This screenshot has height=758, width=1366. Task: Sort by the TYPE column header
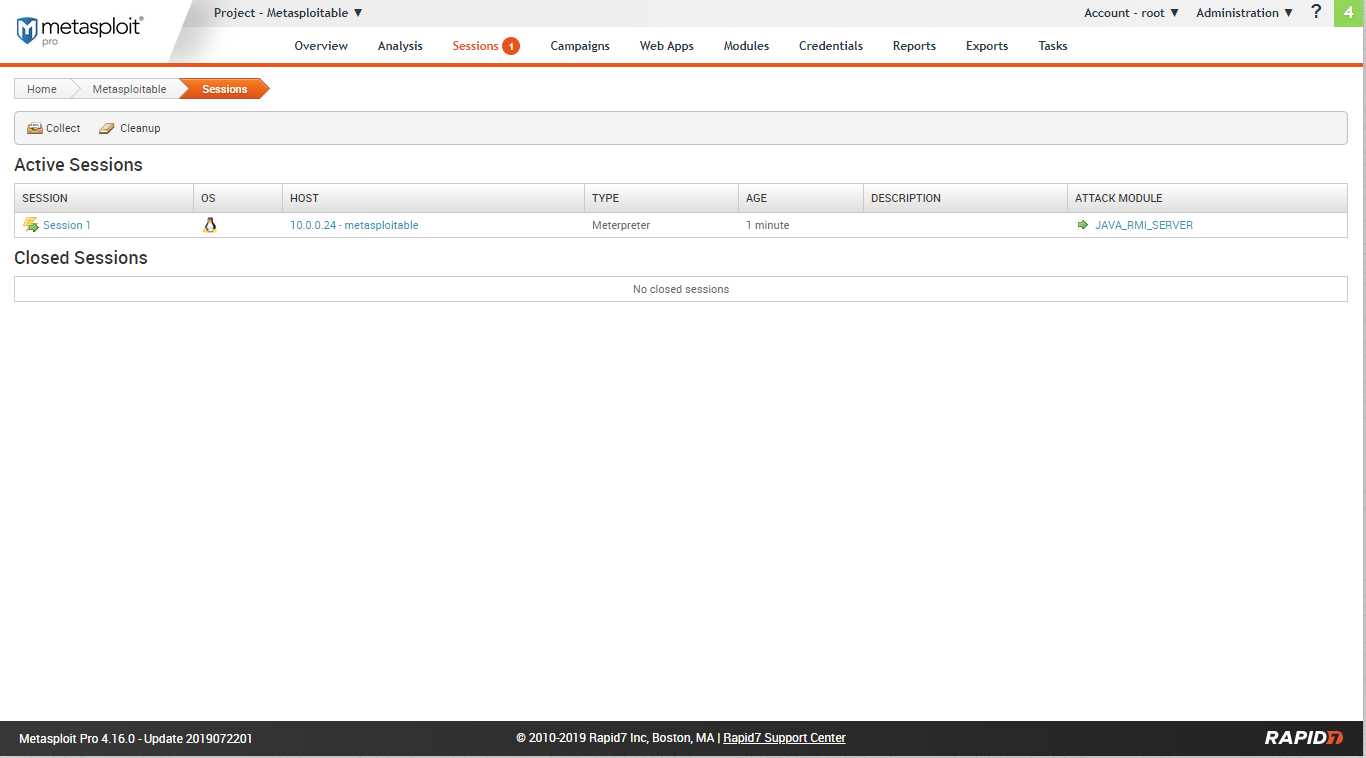[661, 198]
